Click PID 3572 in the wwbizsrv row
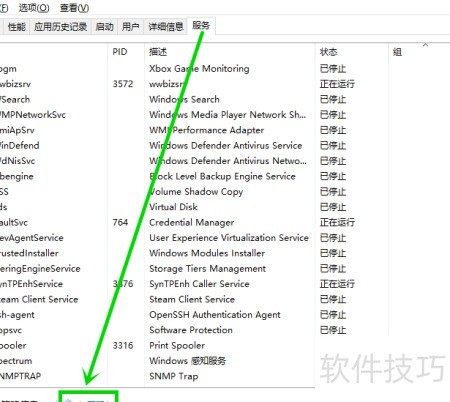Viewport: 450px width, 402px height. 123,84
